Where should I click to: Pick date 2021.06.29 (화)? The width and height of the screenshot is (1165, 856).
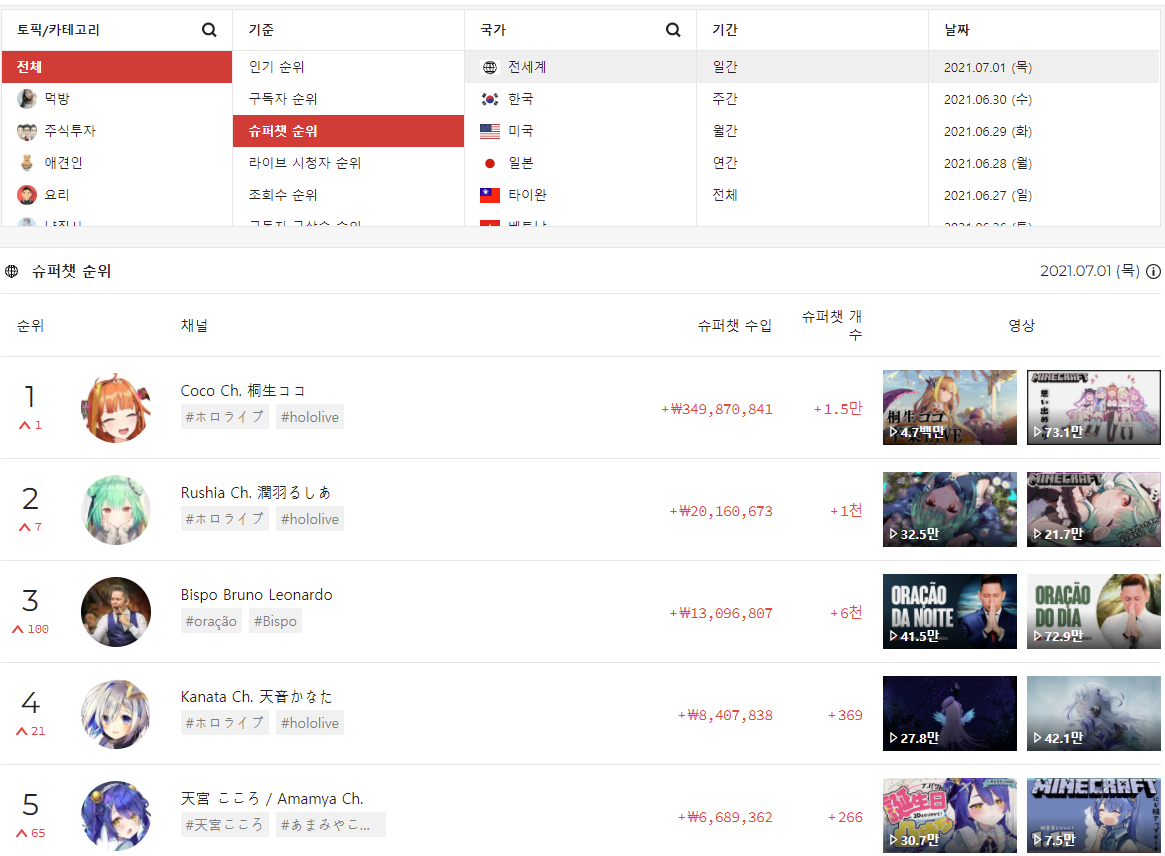(1044, 131)
